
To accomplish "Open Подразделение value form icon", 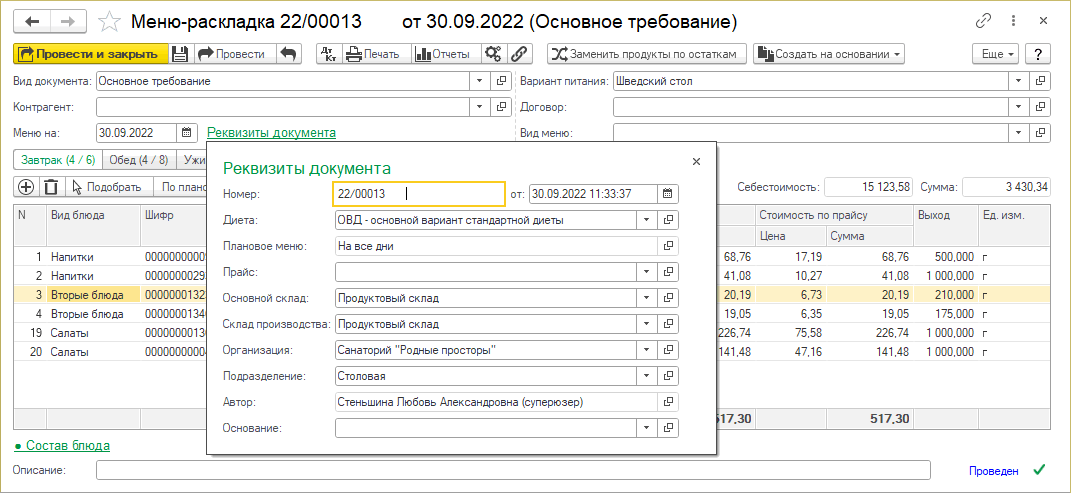I will [669, 376].
